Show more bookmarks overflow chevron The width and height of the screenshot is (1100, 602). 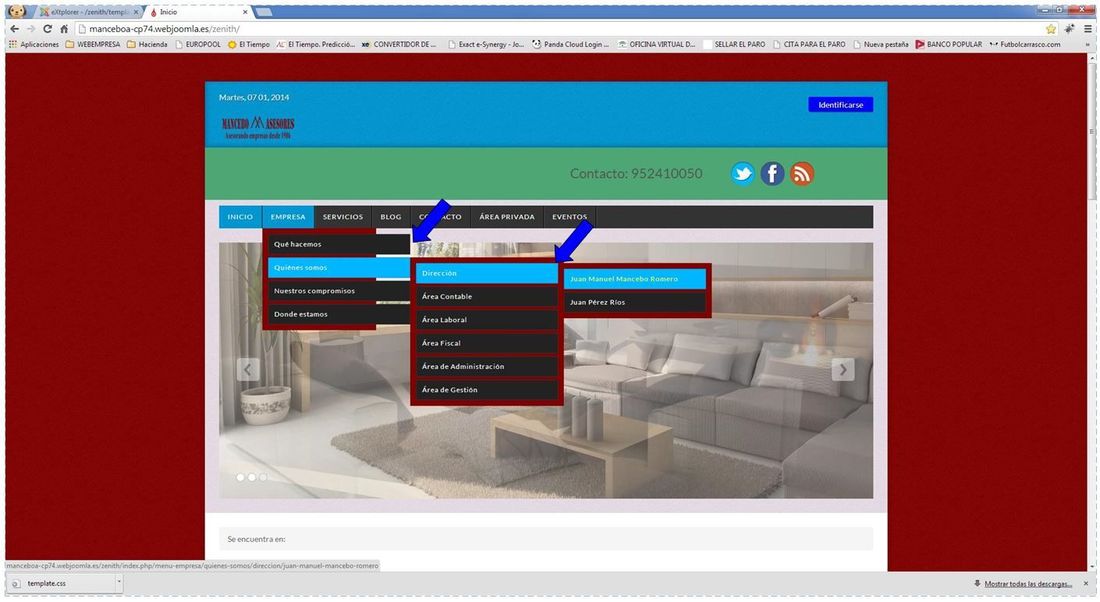click(1089, 44)
